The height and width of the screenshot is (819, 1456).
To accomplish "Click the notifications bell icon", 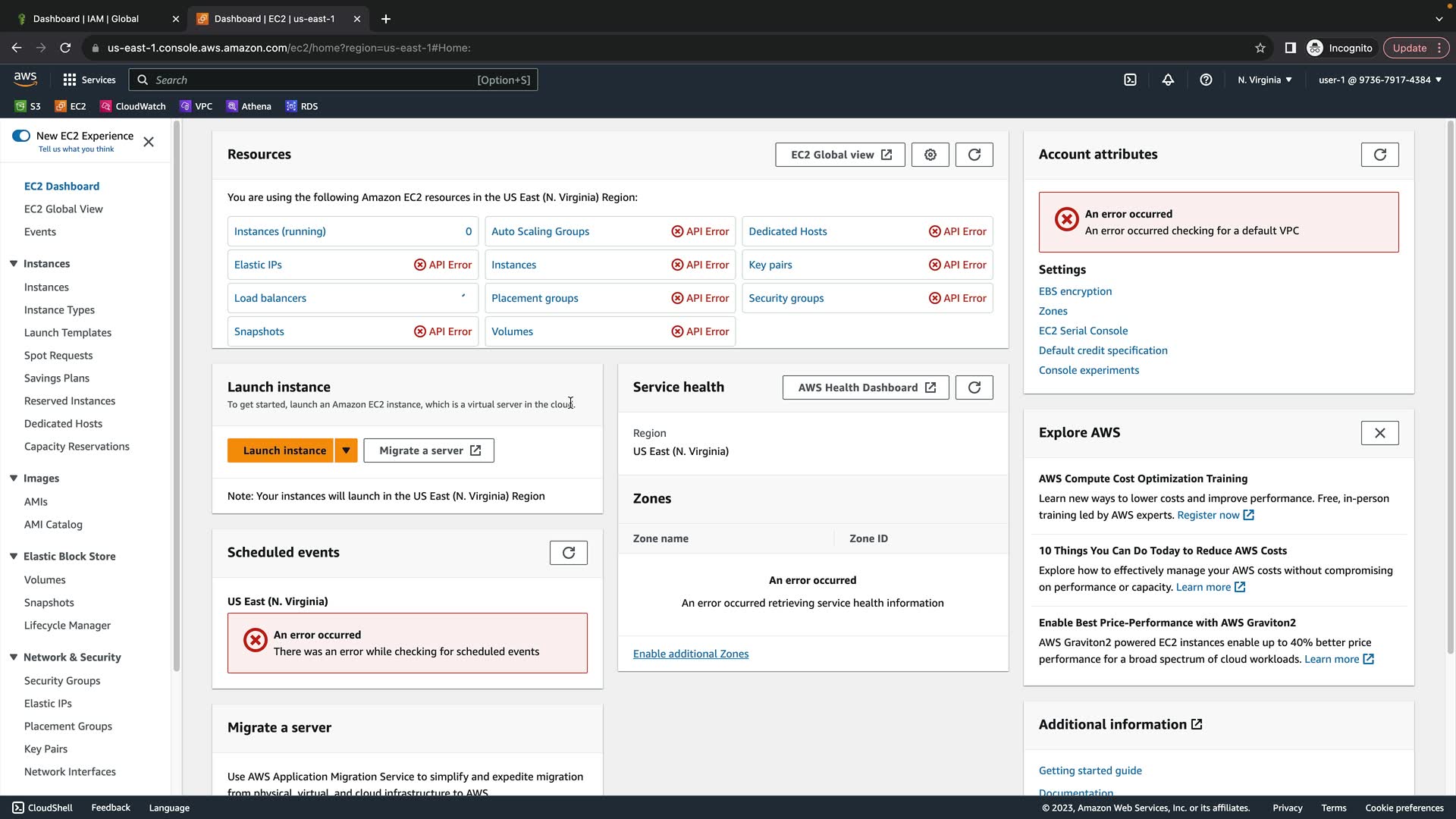I will click(1168, 80).
